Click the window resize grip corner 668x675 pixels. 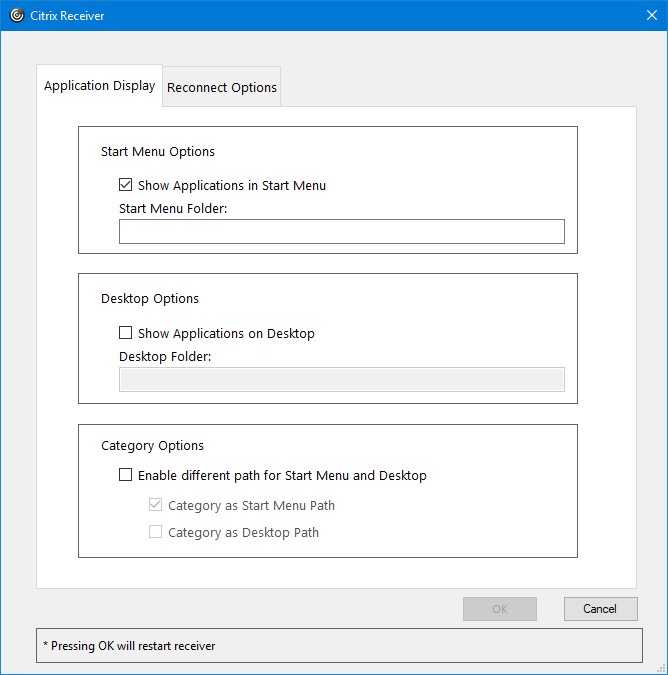tap(662, 669)
